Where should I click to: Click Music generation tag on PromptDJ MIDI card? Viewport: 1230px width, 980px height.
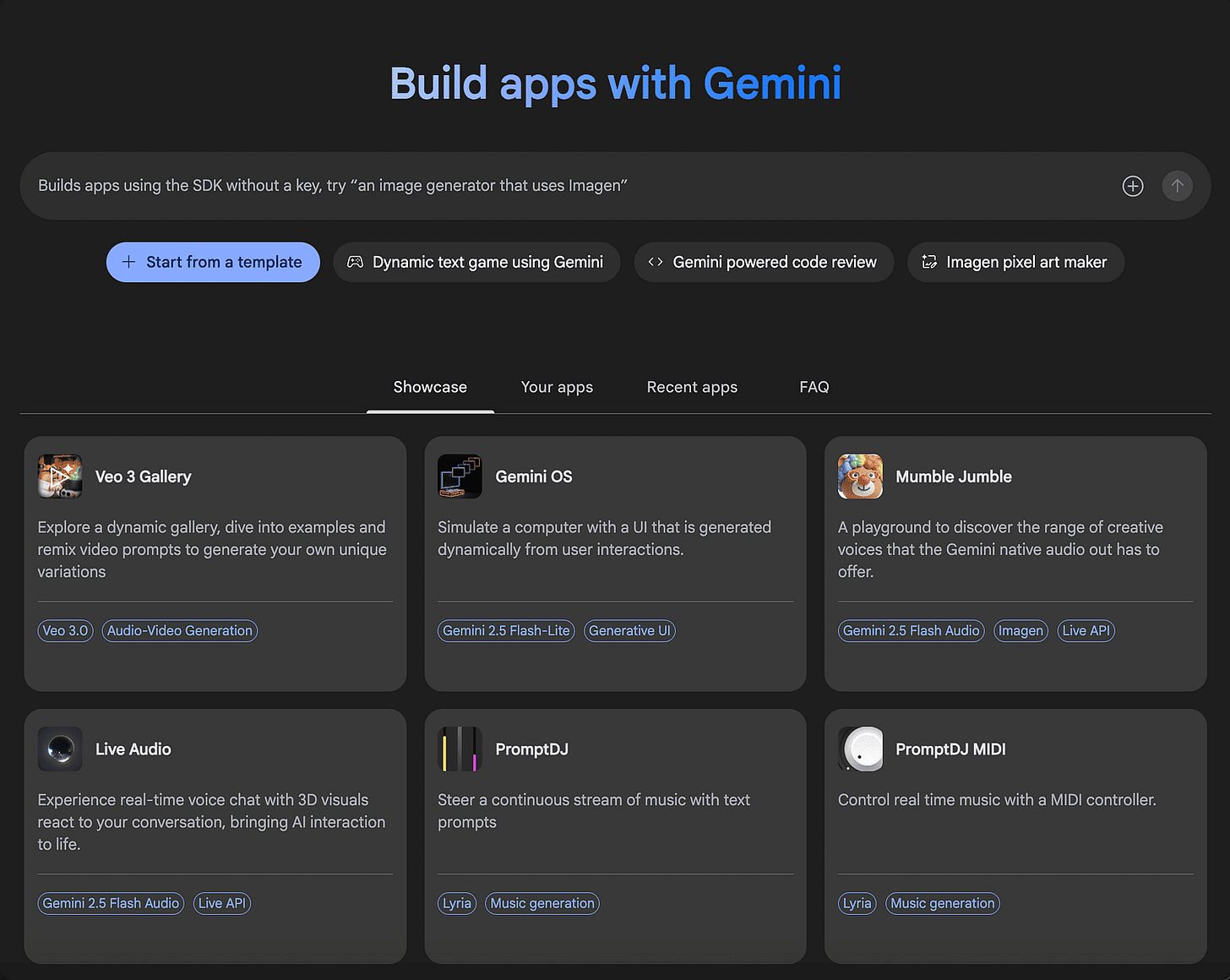(943, 904)
